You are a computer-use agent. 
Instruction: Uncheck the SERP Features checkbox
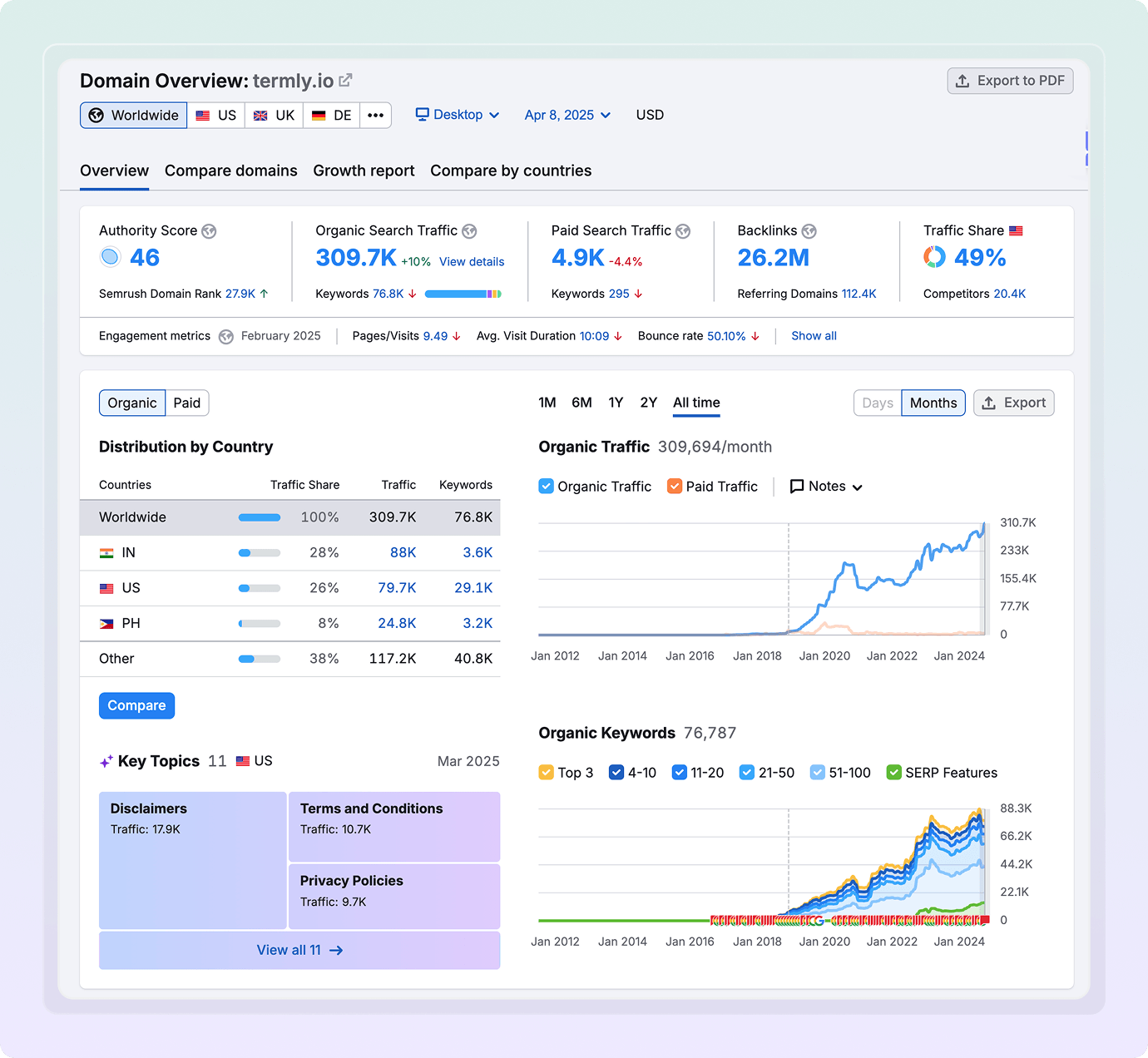(894, 773)
